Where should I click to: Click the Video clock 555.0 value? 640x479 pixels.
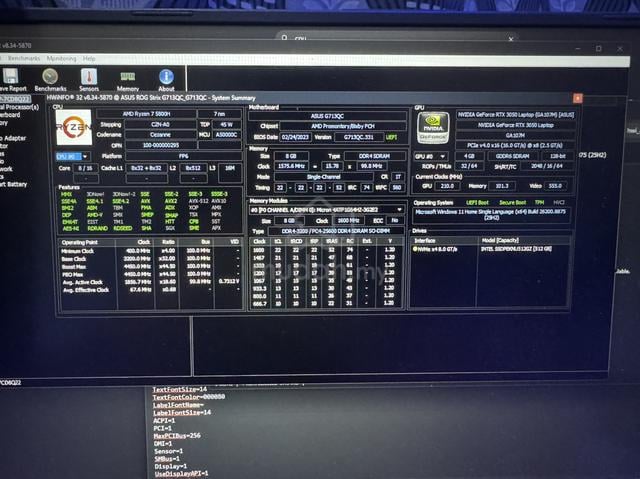pos(555,186)
